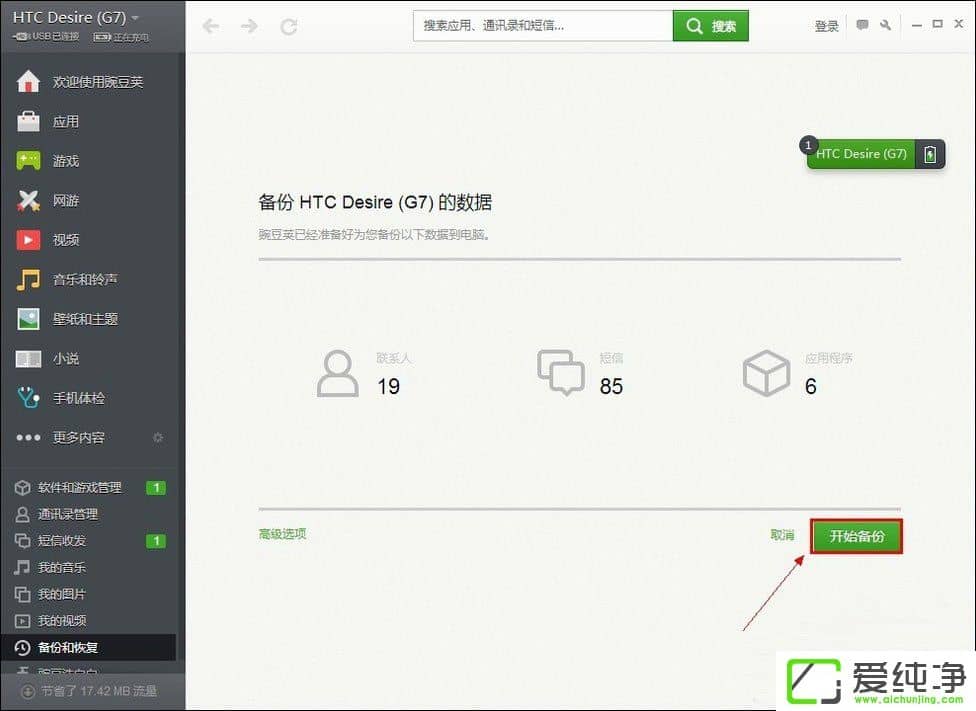Open the 视频 play icon
Image resolution: width=976 pixels, height=711 pixels.
28,240
